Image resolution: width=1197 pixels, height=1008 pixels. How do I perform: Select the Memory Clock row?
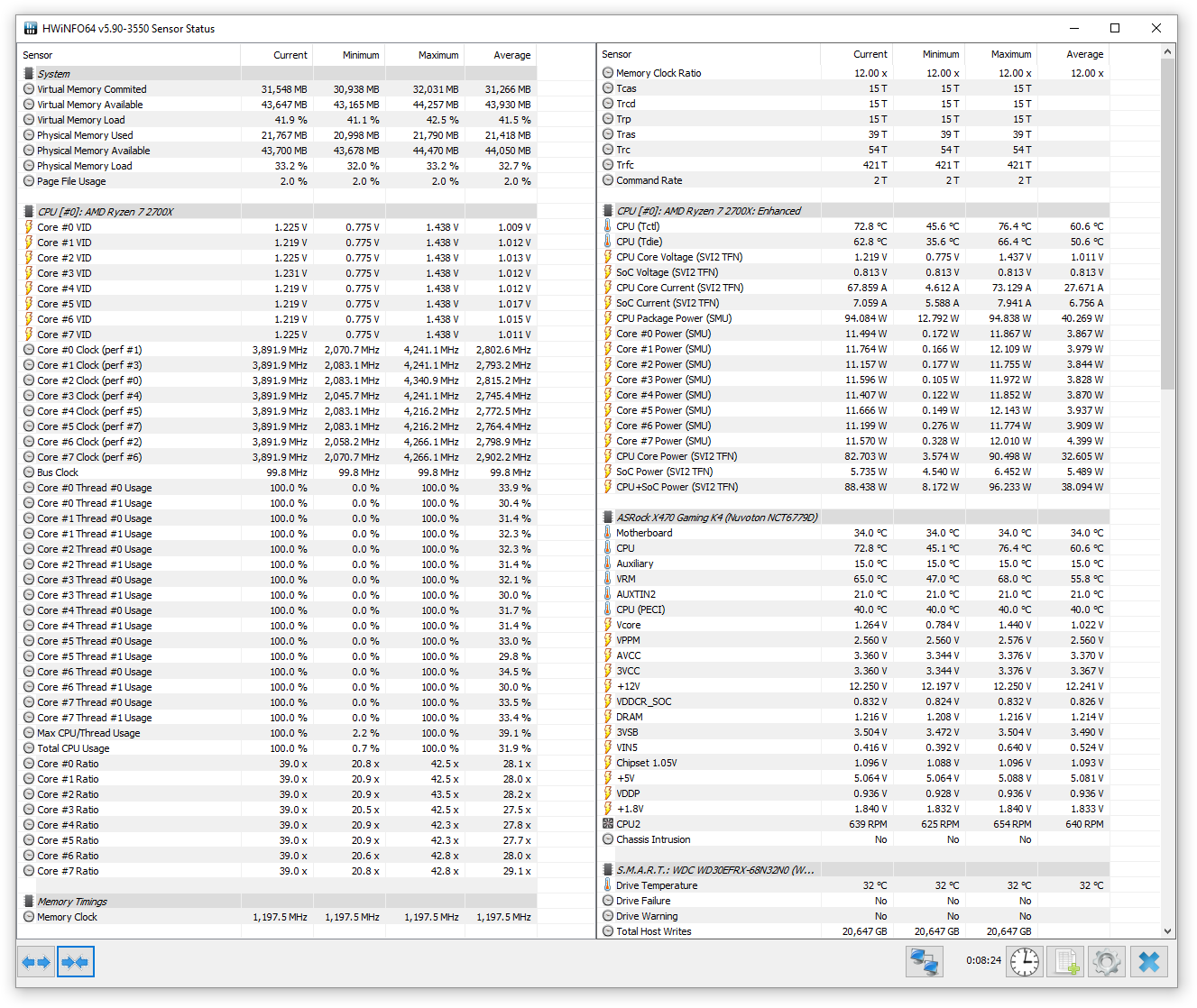[277, 917]
